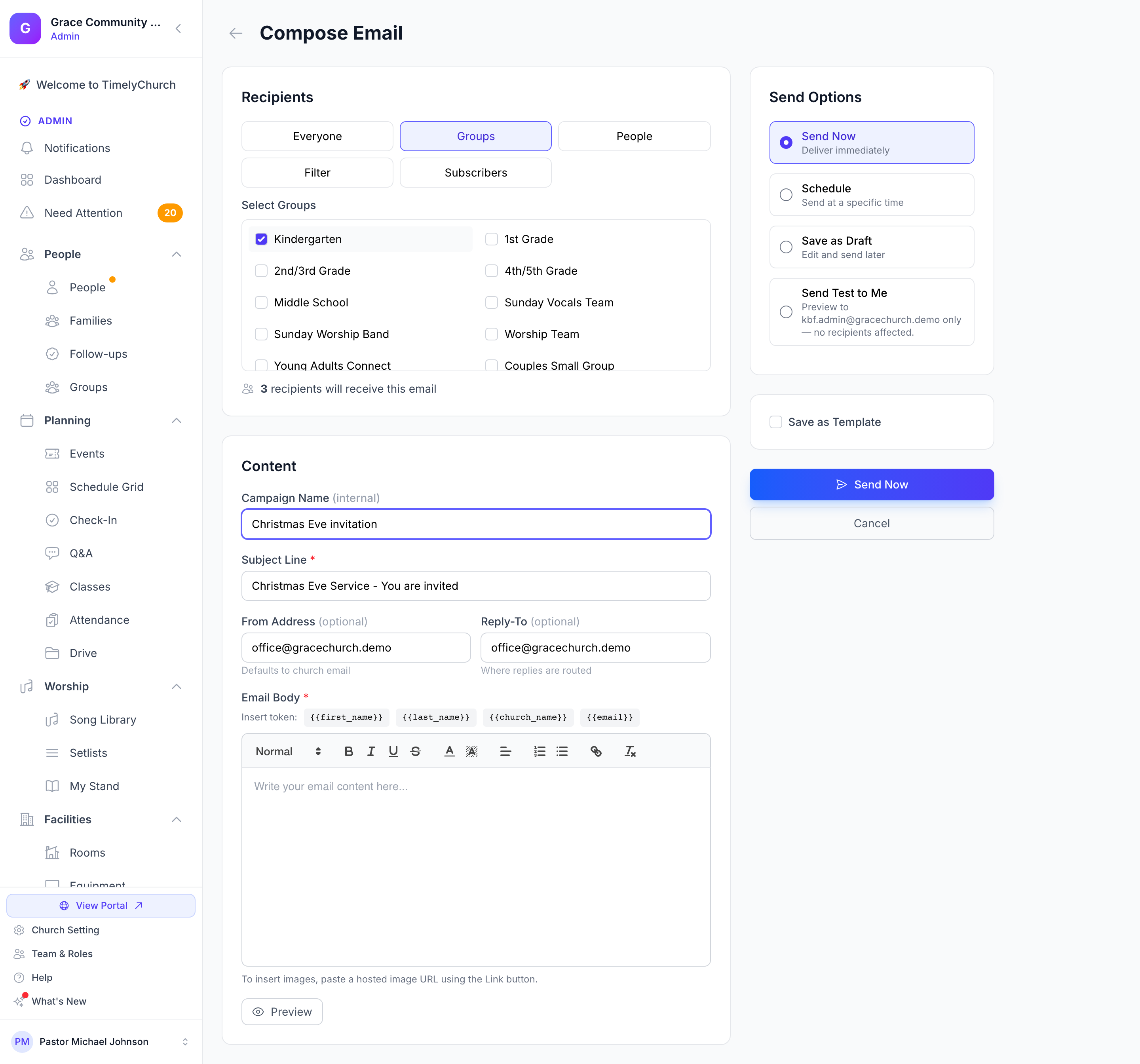Apply italic formatting in editor toolbar

coord(371,751)
